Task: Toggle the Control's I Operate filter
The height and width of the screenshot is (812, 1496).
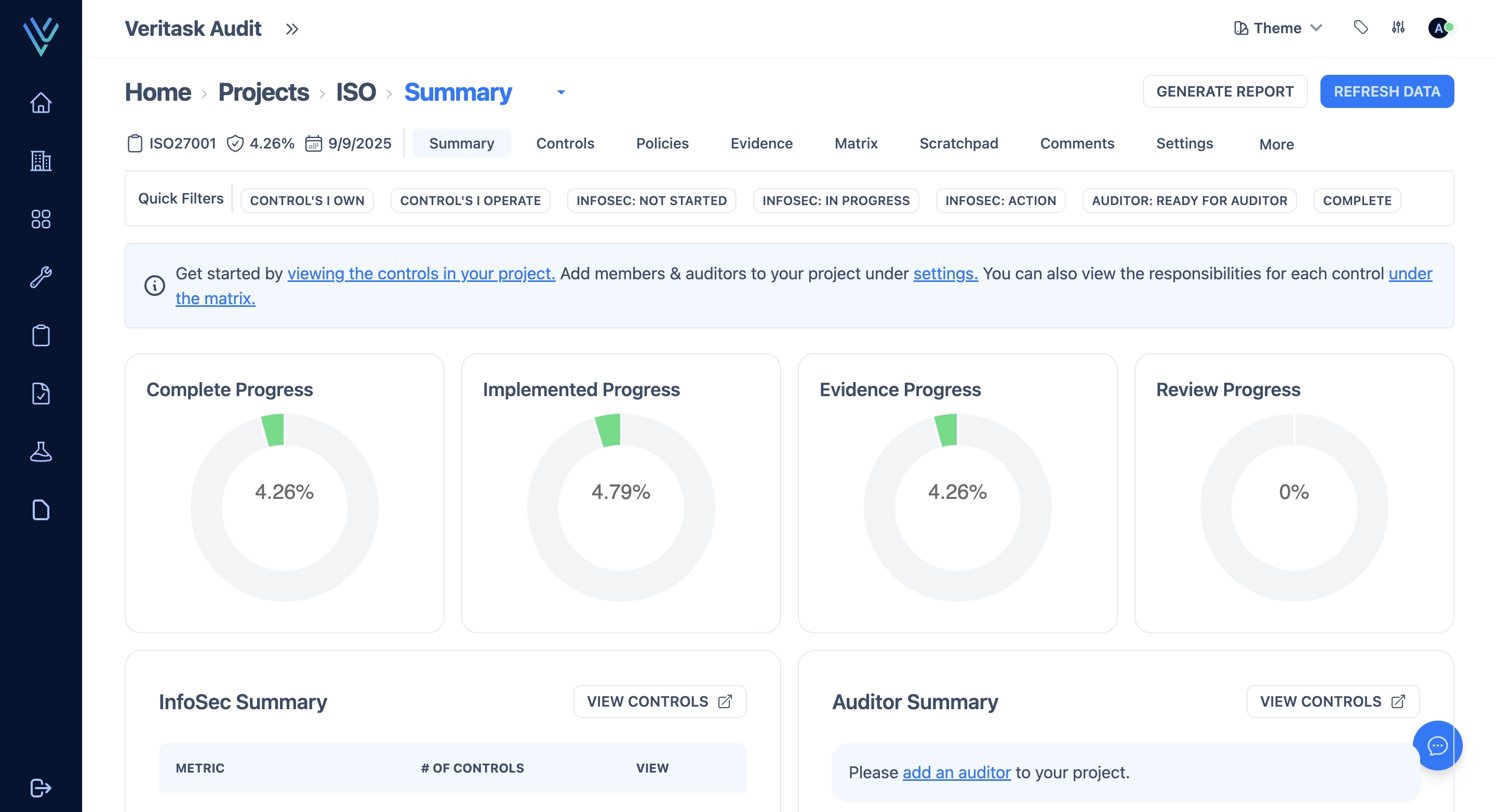Action: [x=471, y=200]
